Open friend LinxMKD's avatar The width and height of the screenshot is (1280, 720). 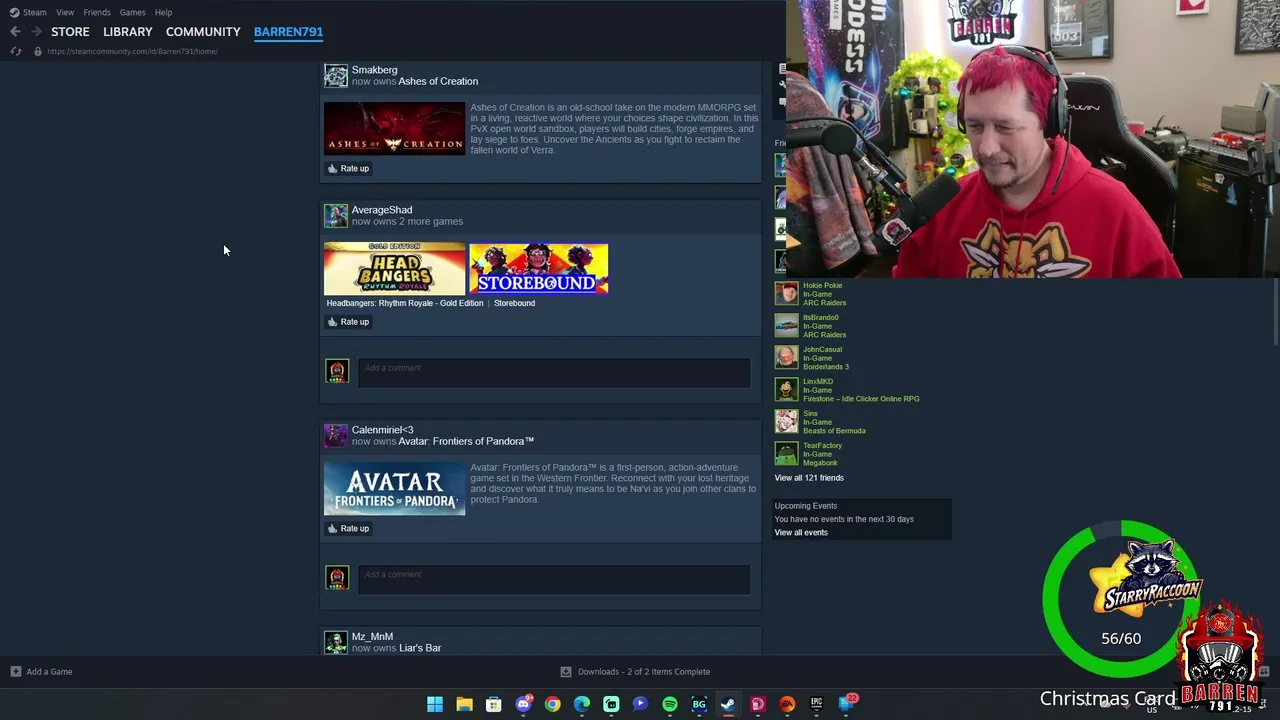point(787,390)
